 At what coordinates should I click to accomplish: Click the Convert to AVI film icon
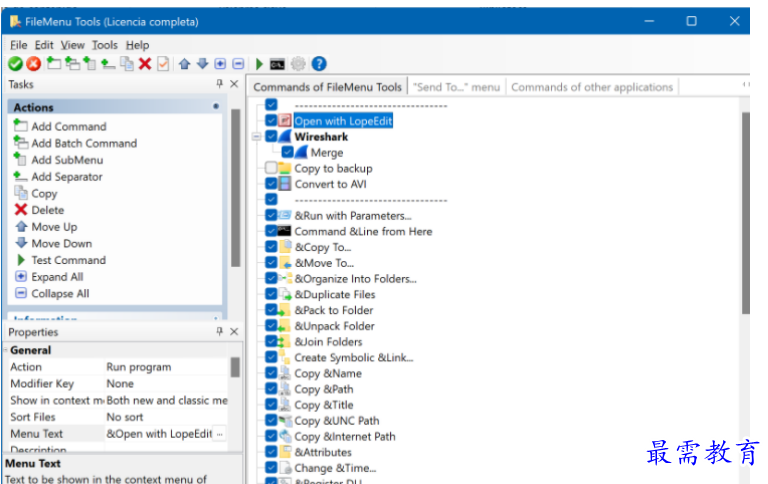click(x=285, y=184)
